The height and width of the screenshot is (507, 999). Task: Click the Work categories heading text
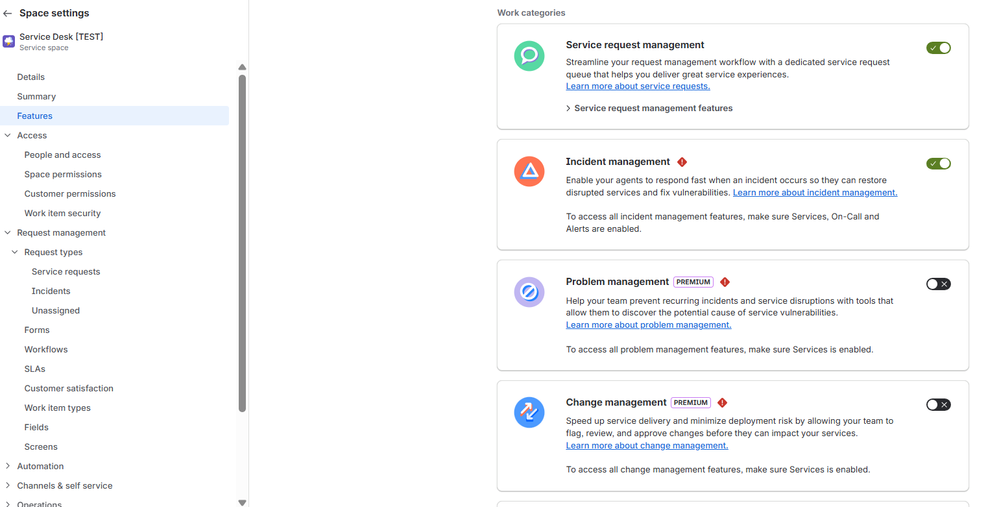pyautogui.click(x=531, y=13)
